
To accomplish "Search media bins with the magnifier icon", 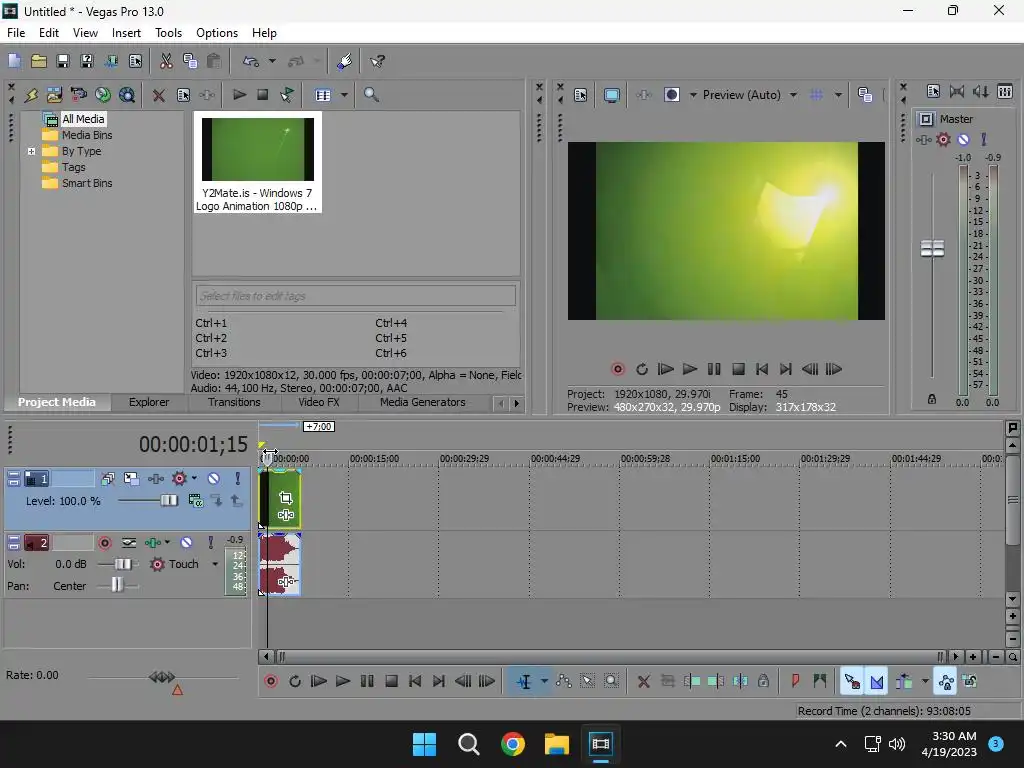I will [371, 95].
